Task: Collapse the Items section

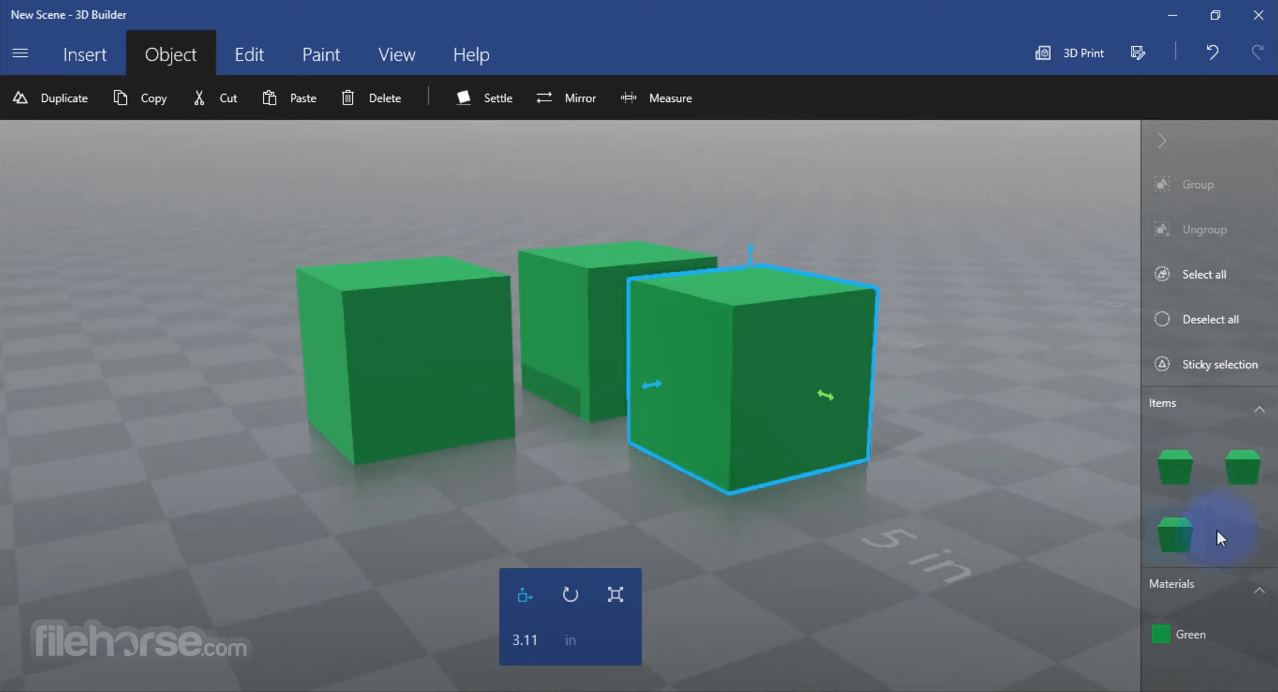Action: pyautogui.click(x=1259, y=409)
